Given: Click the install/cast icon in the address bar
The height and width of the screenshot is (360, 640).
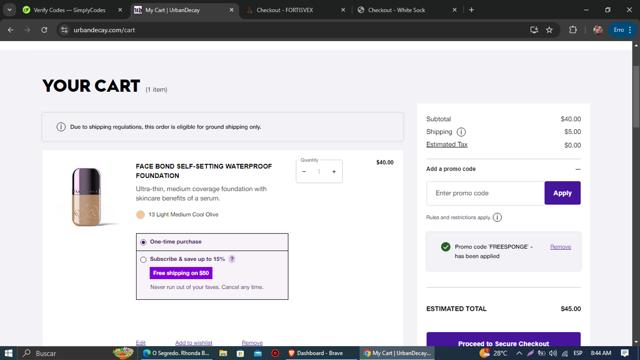Looking at the screenshot, I should [534, 30].
